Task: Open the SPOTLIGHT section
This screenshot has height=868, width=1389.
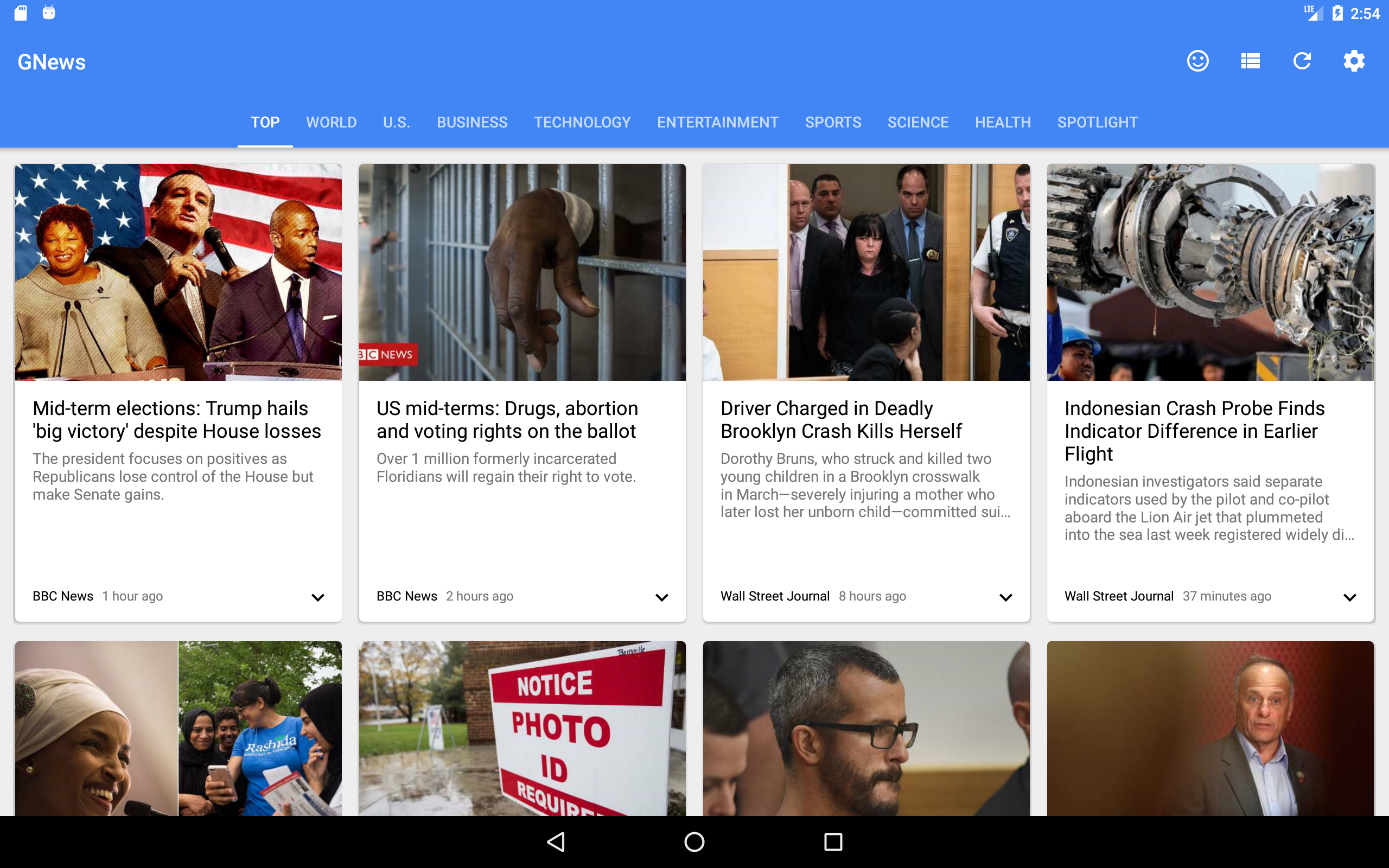Action: point(1097,122)
